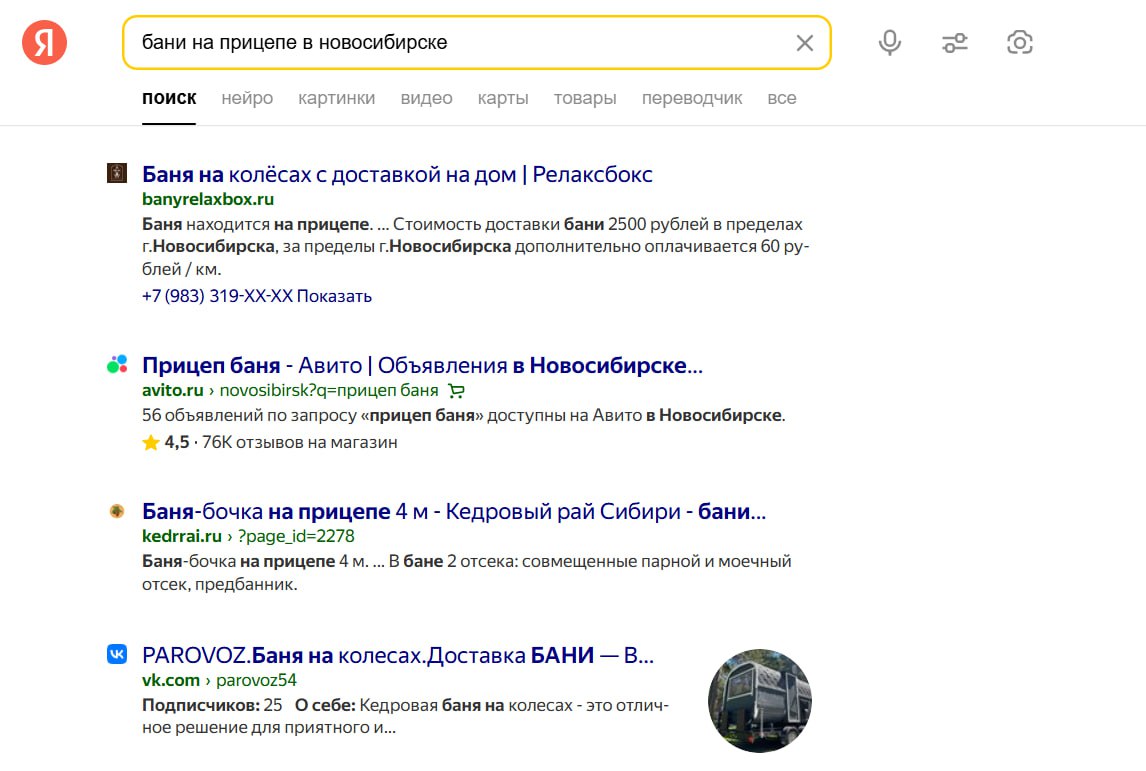Screen dimensions: 1146x771
Task: Switch to the картинки tab
Action: 336,98
